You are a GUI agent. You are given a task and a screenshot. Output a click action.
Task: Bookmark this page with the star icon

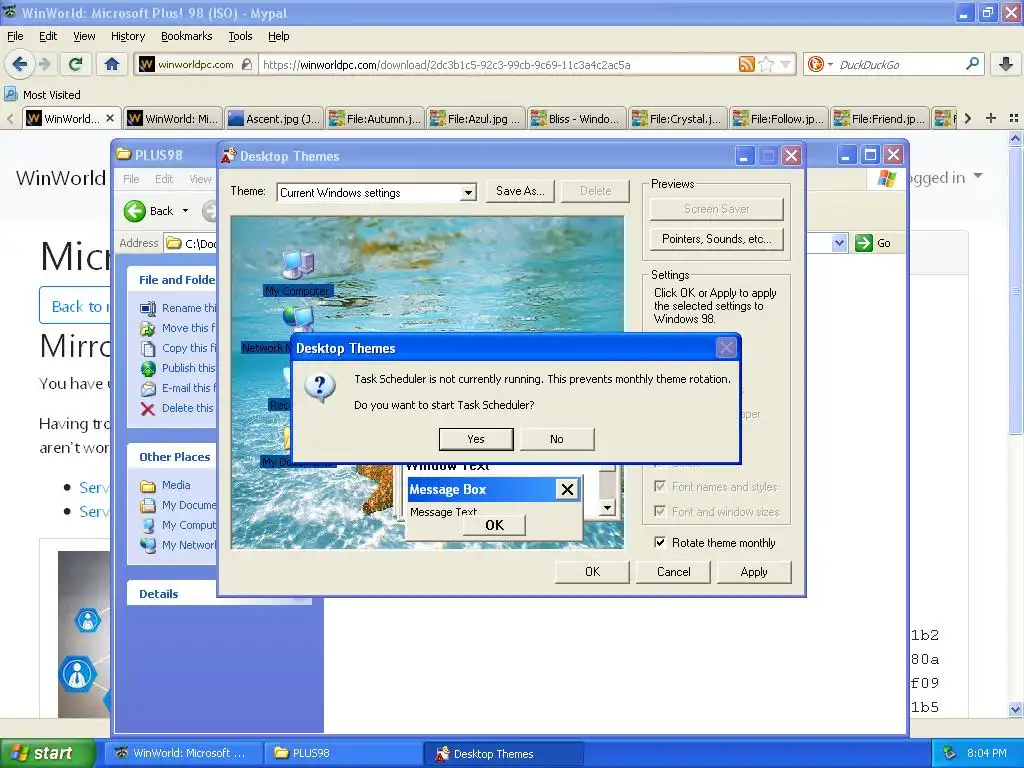click(767, 64)
